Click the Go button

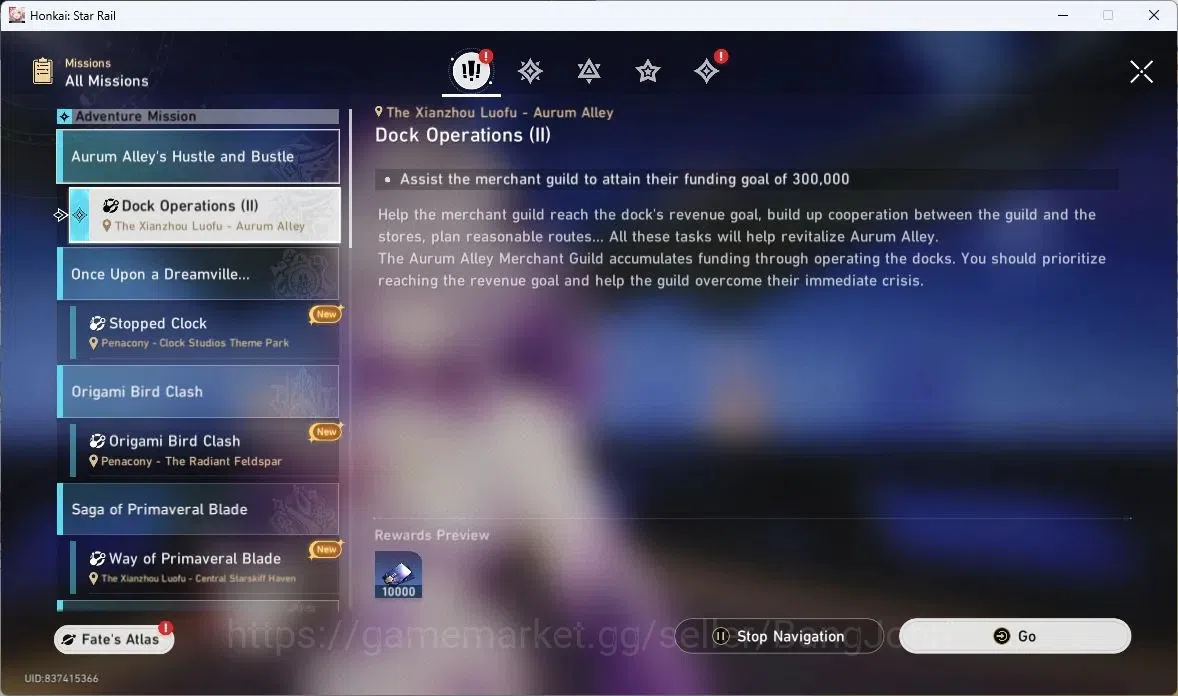click(1015, 636)
